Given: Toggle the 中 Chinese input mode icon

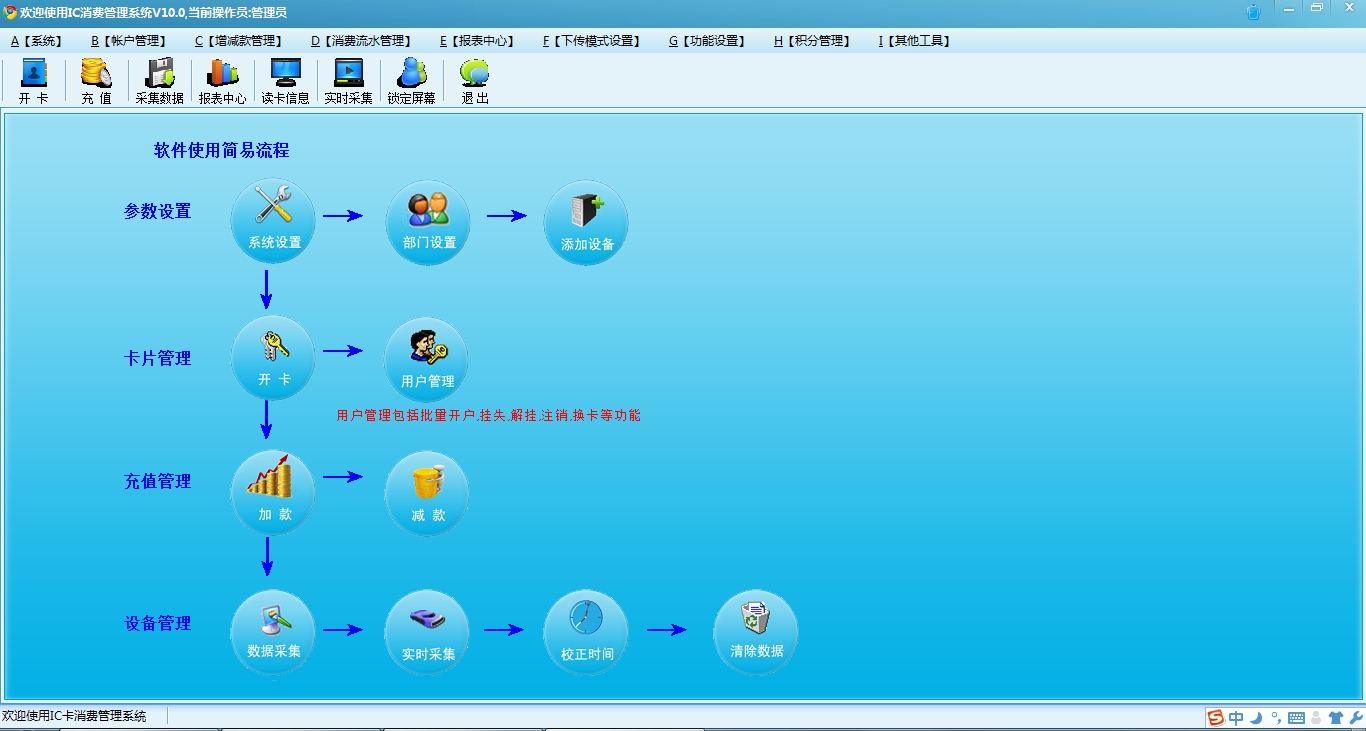Looking at the screenshot, I should pyautogui.click(x=1236, y=717).
